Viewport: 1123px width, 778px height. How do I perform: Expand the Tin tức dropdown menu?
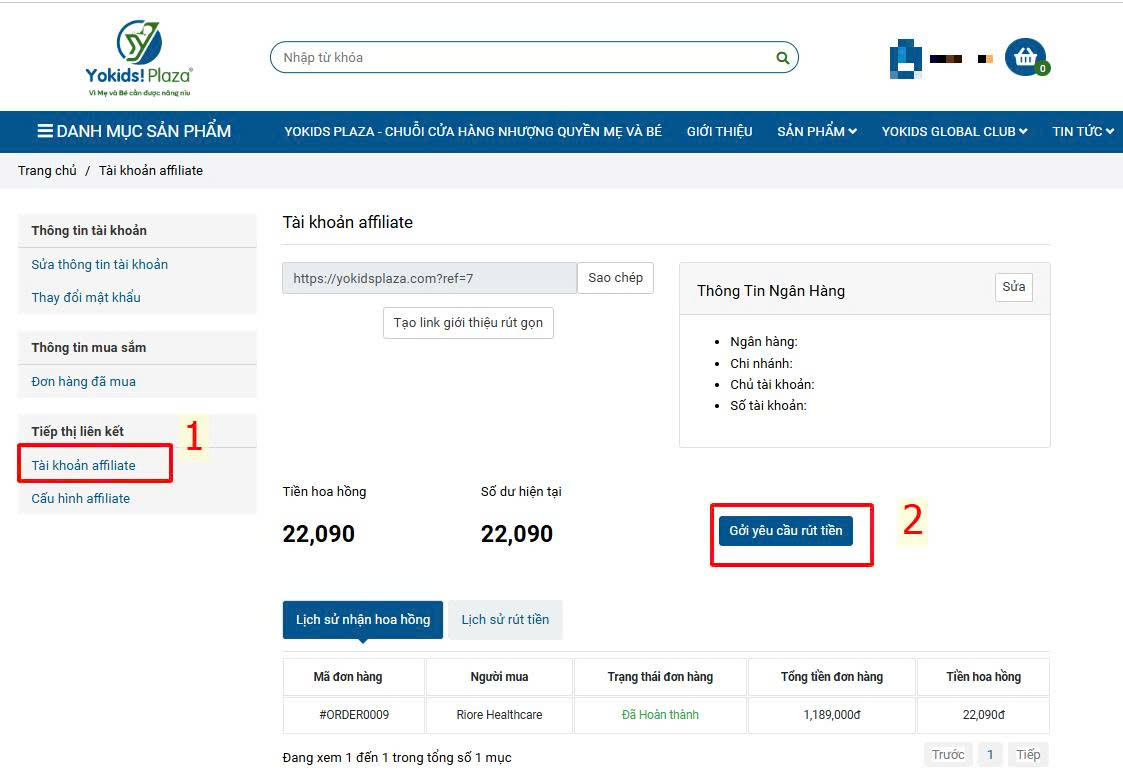[1082, 131]
